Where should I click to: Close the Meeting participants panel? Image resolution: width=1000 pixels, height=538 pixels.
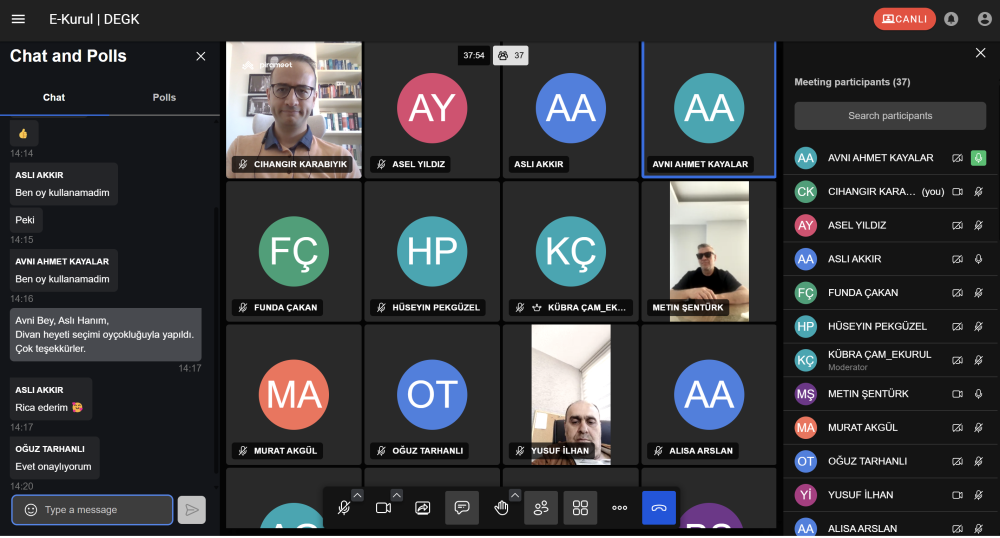[981, 53]
